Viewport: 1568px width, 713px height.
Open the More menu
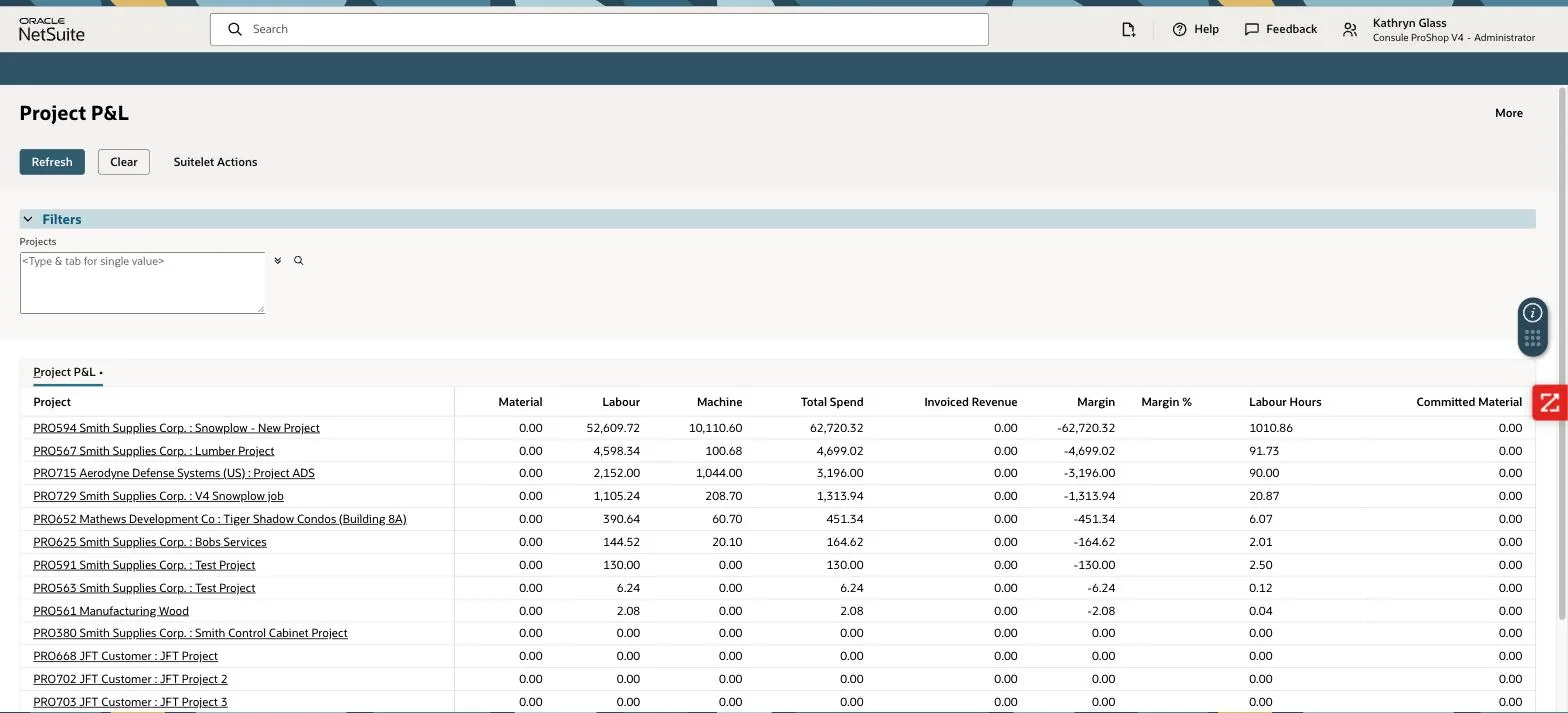pos(1508,113)
